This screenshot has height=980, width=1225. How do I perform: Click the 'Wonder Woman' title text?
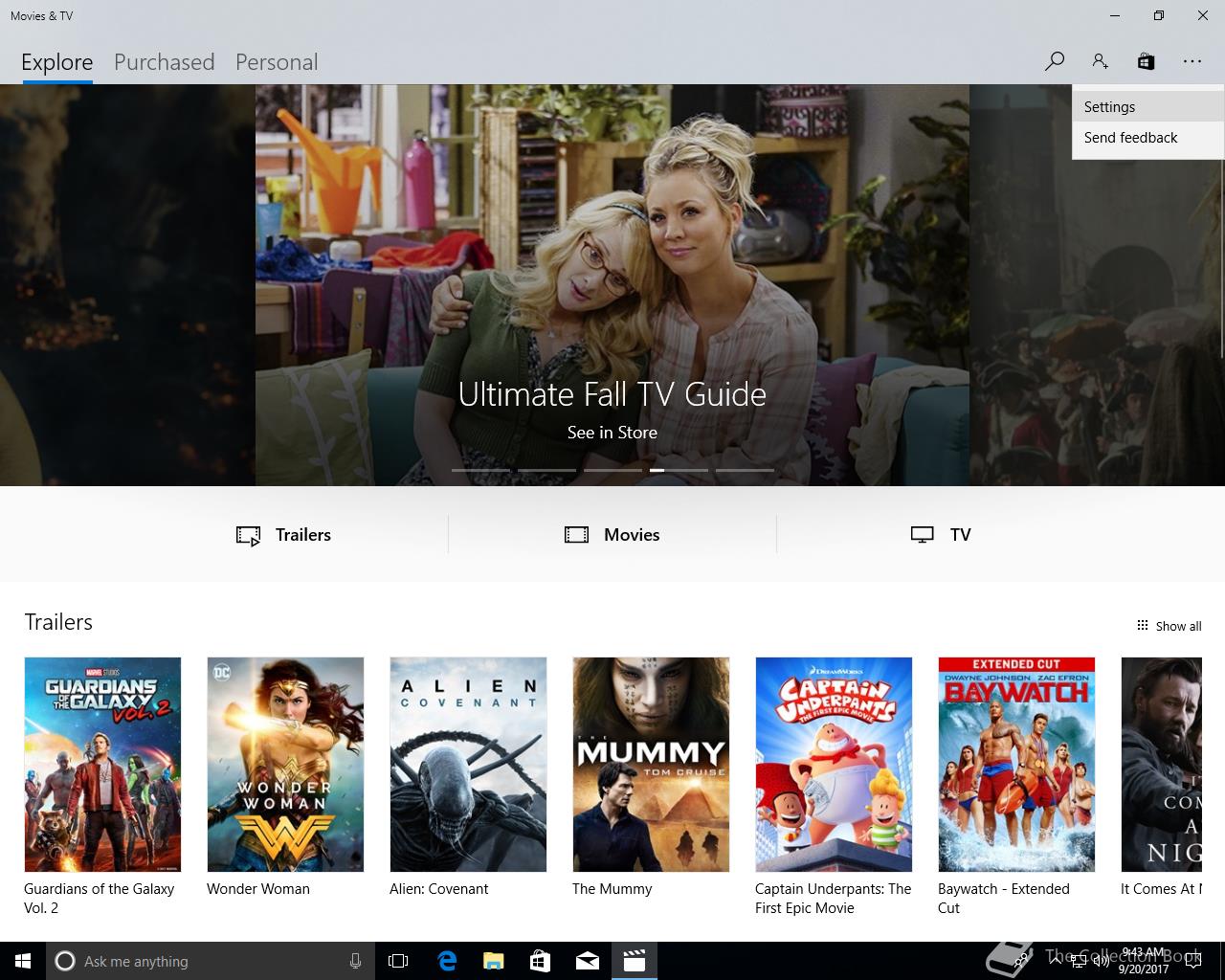coord(258,889)
